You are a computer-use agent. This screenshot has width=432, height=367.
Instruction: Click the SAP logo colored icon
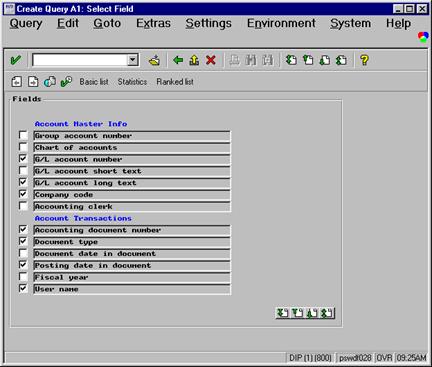[x=423, y=37]
